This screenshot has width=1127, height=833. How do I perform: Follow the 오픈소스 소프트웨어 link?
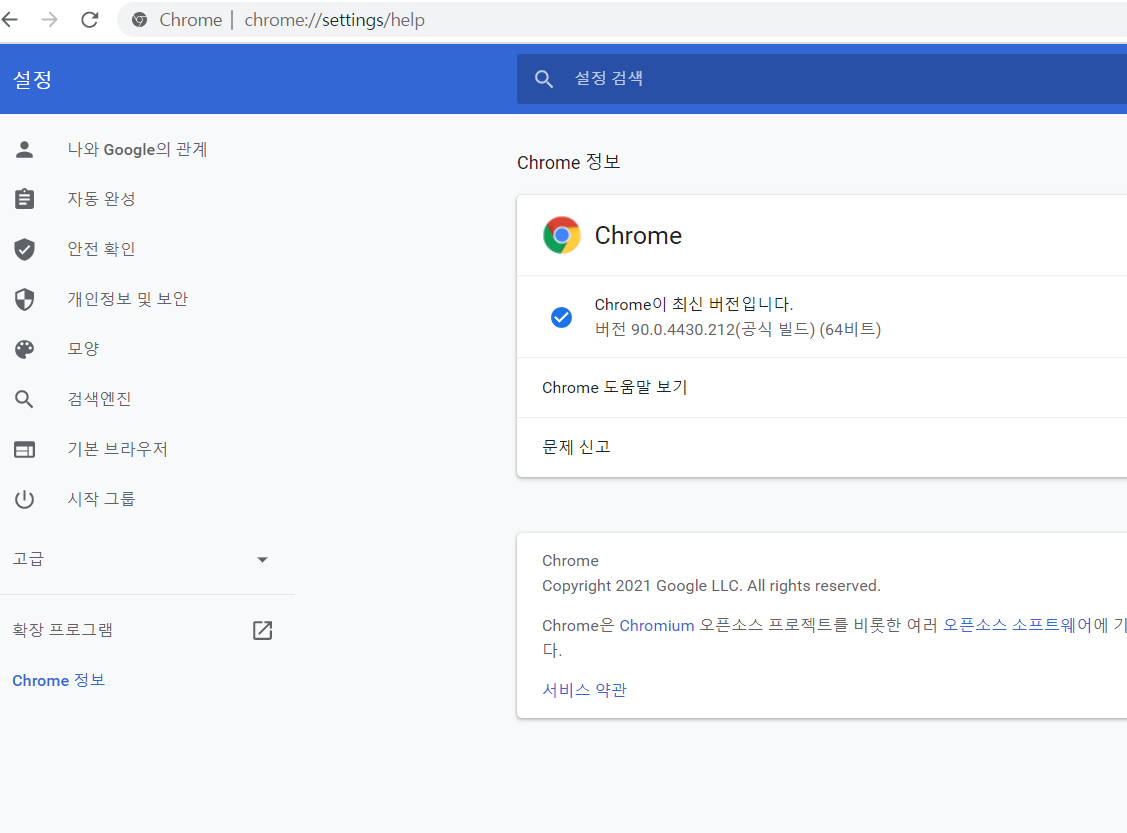(x=1017, y=625)
